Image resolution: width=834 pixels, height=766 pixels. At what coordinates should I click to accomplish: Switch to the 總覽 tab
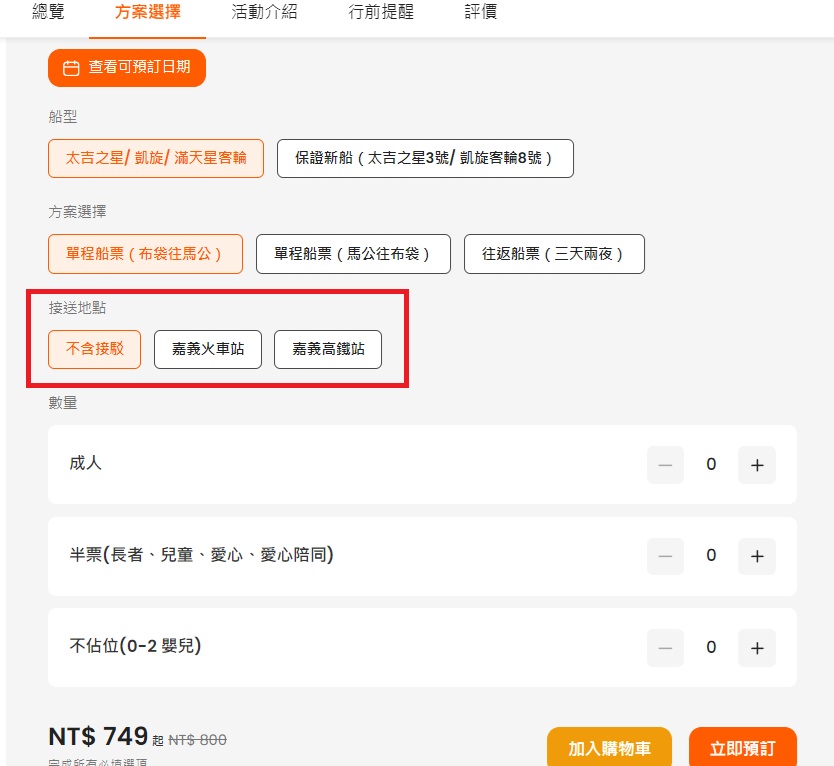tap(48, 13)
